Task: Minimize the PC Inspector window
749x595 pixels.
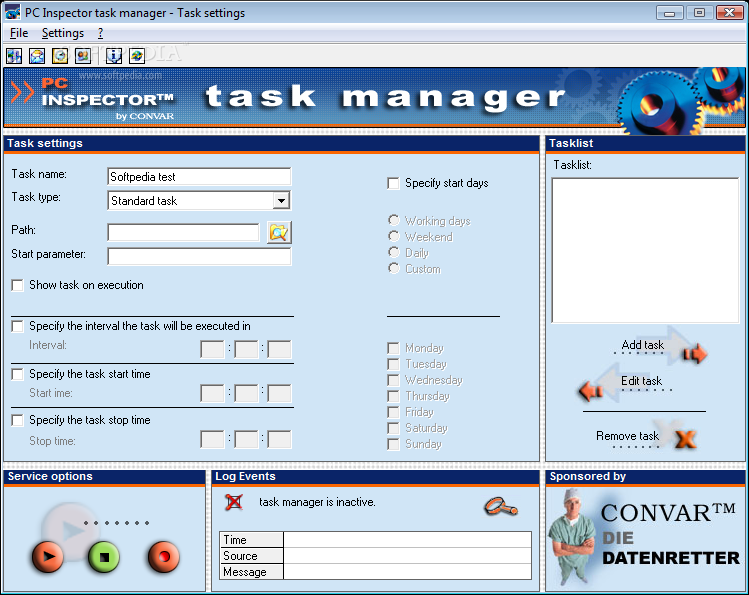Action: tap(670, 13)
